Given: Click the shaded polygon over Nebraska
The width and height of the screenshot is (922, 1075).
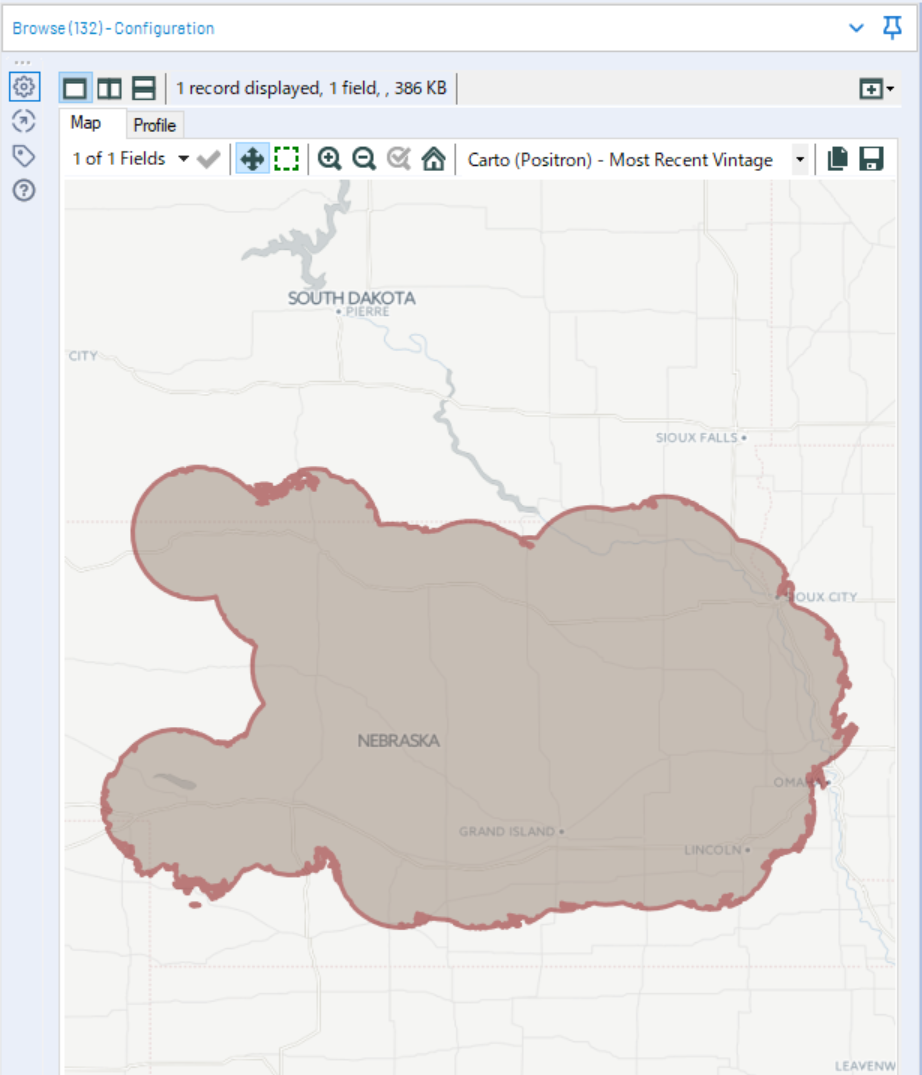Looking at the screenshot, I should [x=500, y=700].
